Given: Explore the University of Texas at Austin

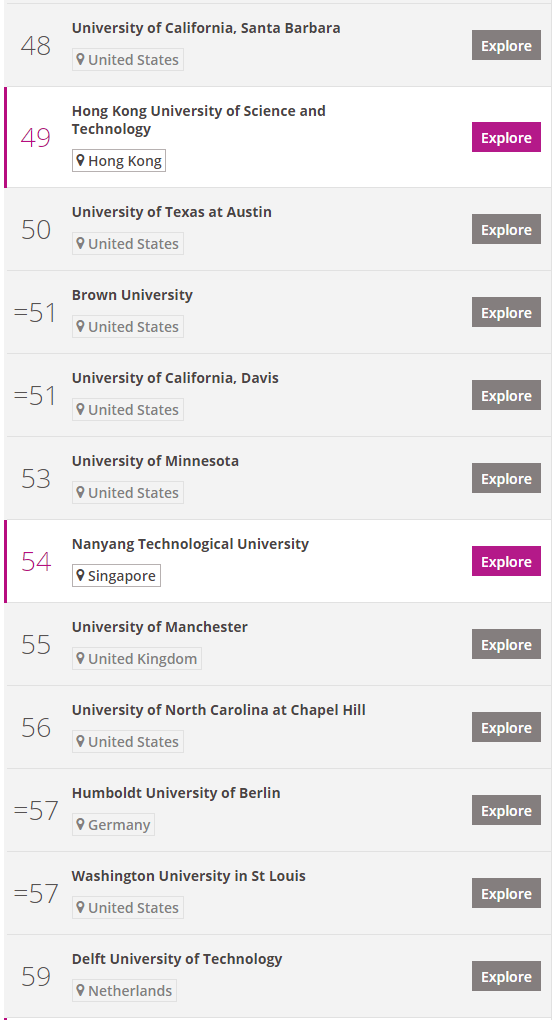Looking at the screenshot, I should coord(506,230).
